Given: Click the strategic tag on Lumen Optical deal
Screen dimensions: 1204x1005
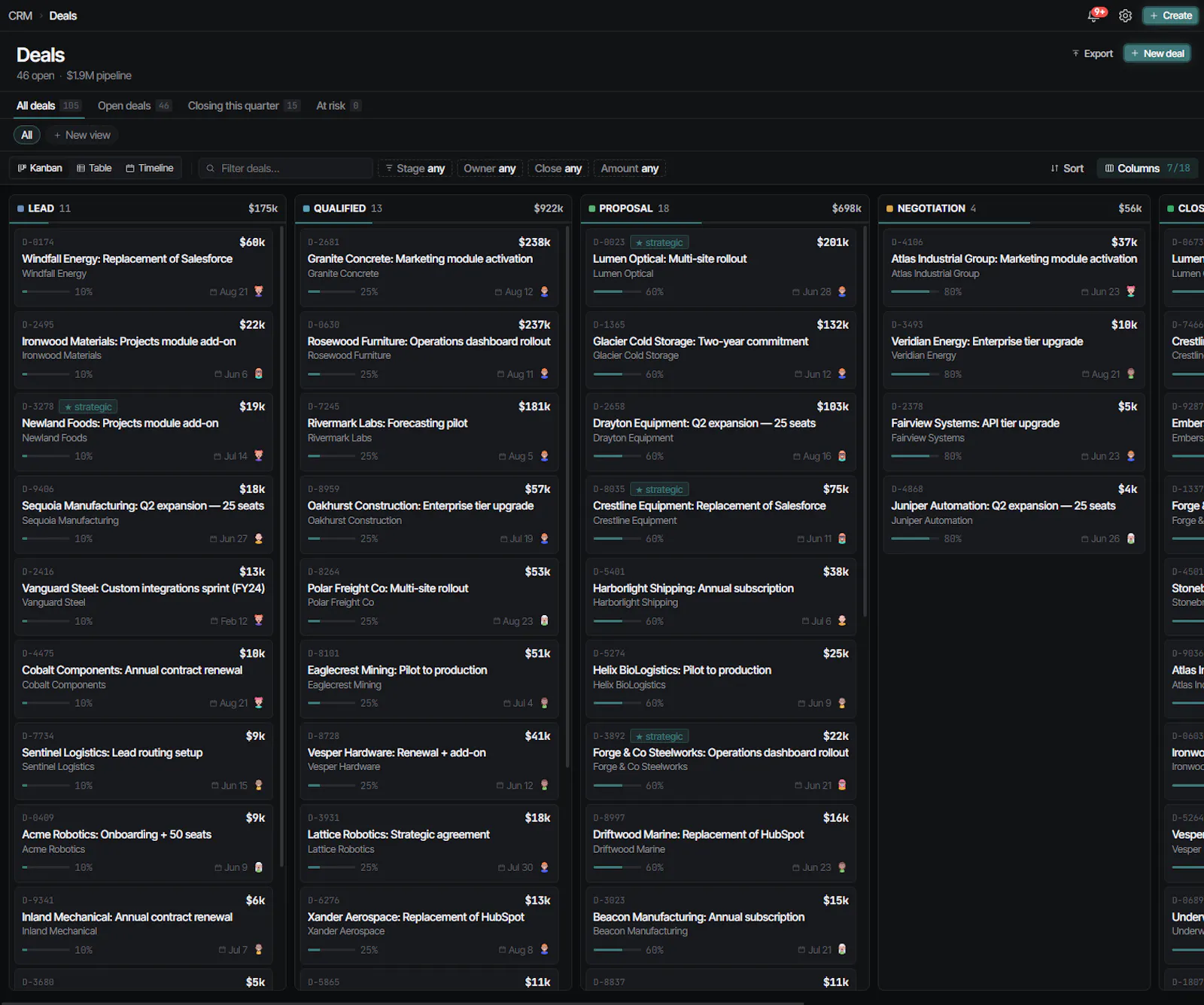Looking at the screenshot, I should pos(659,242).
